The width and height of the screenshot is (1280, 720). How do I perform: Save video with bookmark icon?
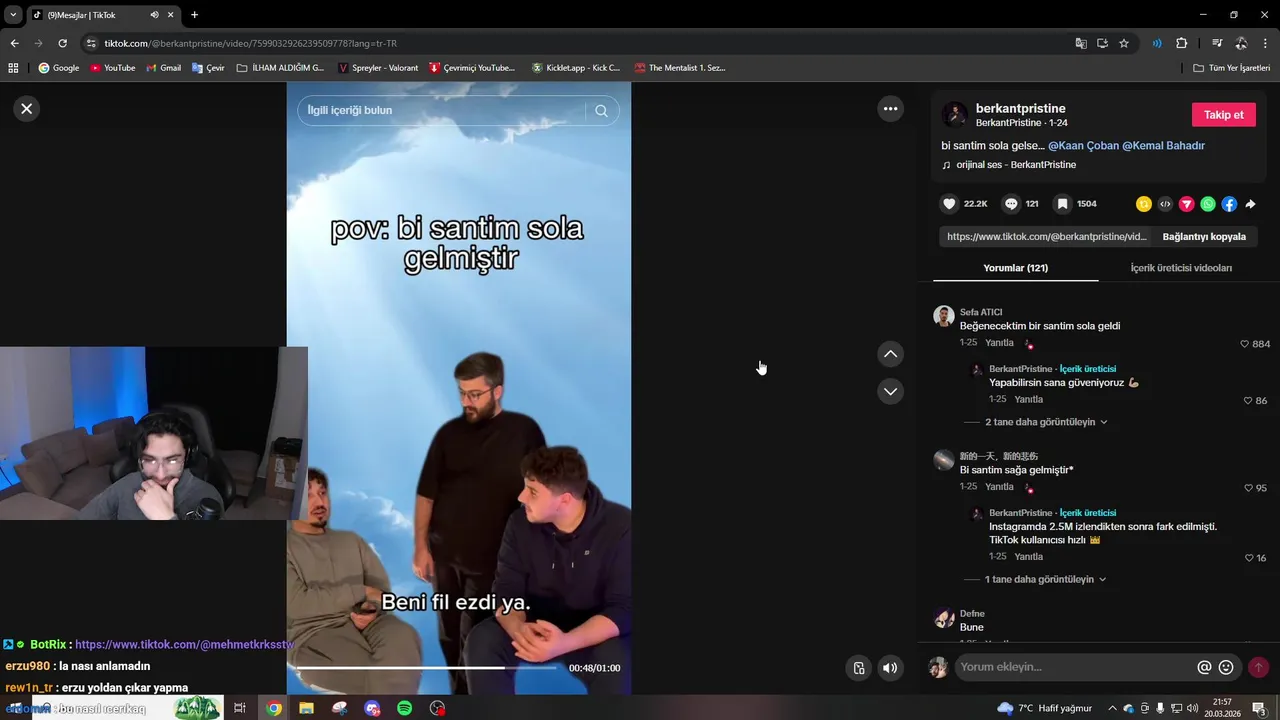coord(1063,204)
